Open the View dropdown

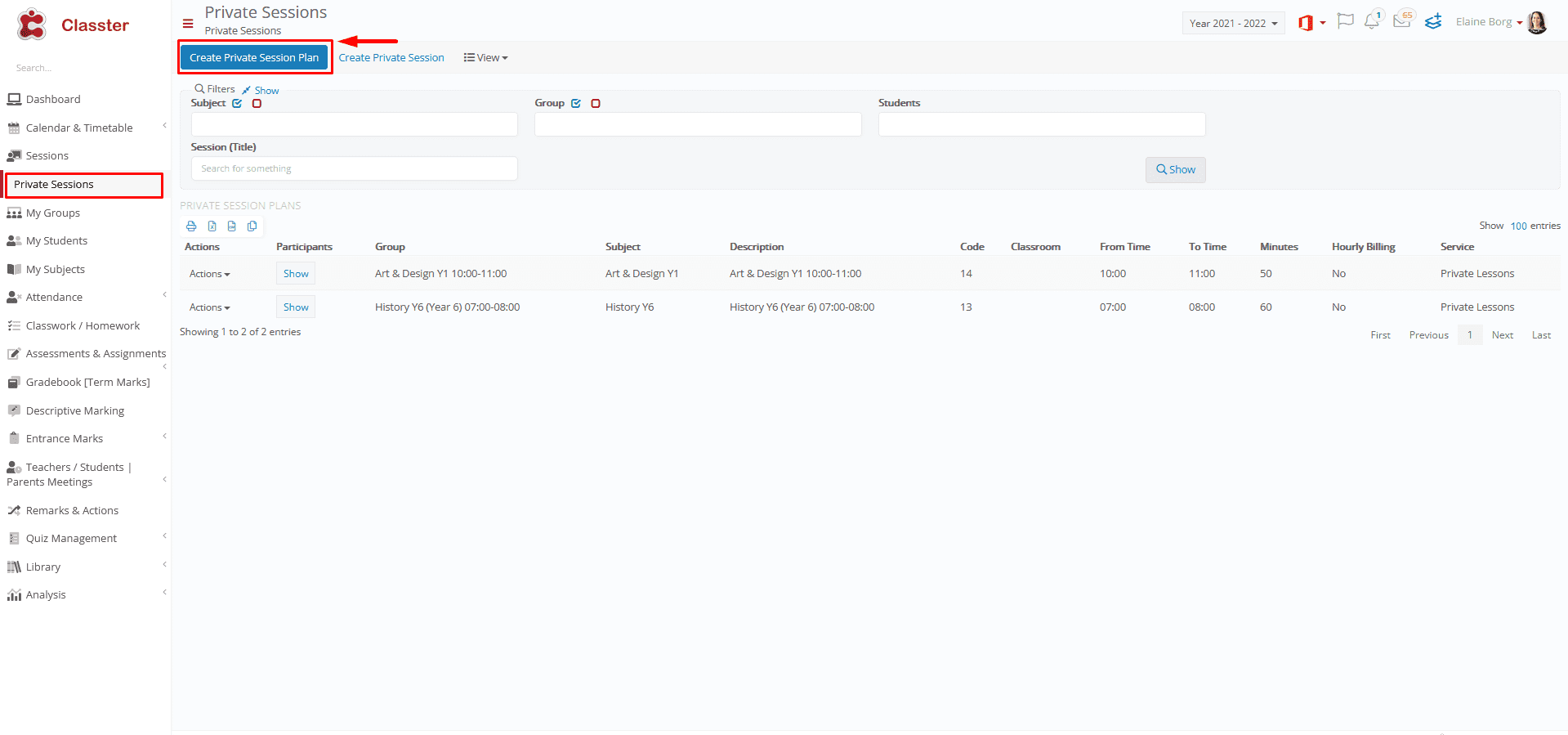pos(485,57)
